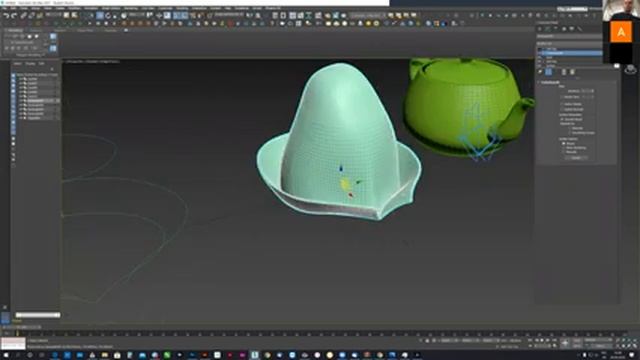Image resolution: width=640 pixels, height=360 pixels.
Task: Switch command panel to Modify tab
Action: click(547, 29)
